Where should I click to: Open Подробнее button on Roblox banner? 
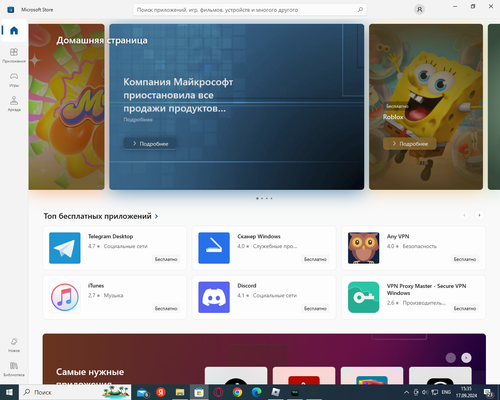pos(410,144)
